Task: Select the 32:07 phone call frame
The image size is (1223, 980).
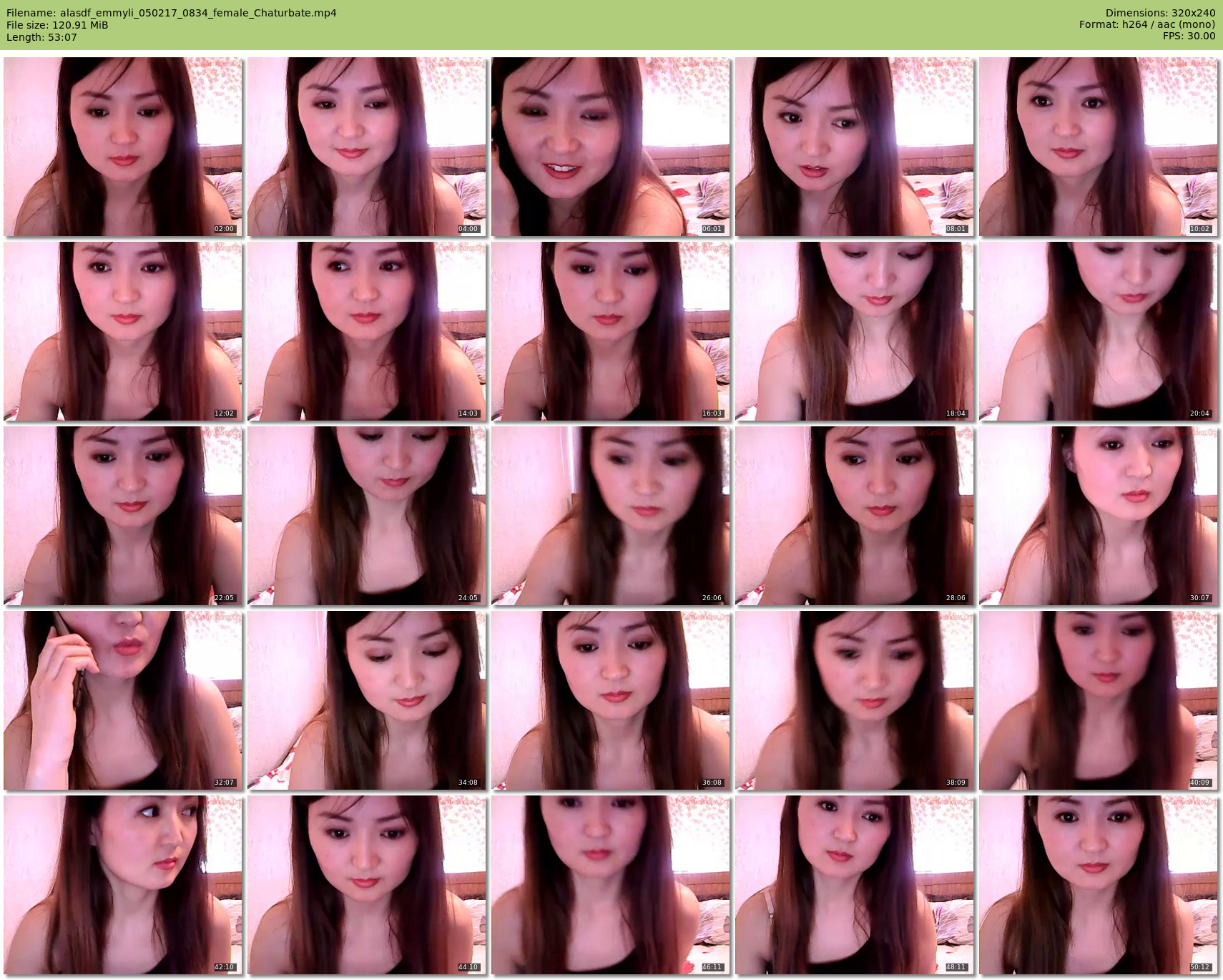Action: (123, 700)
